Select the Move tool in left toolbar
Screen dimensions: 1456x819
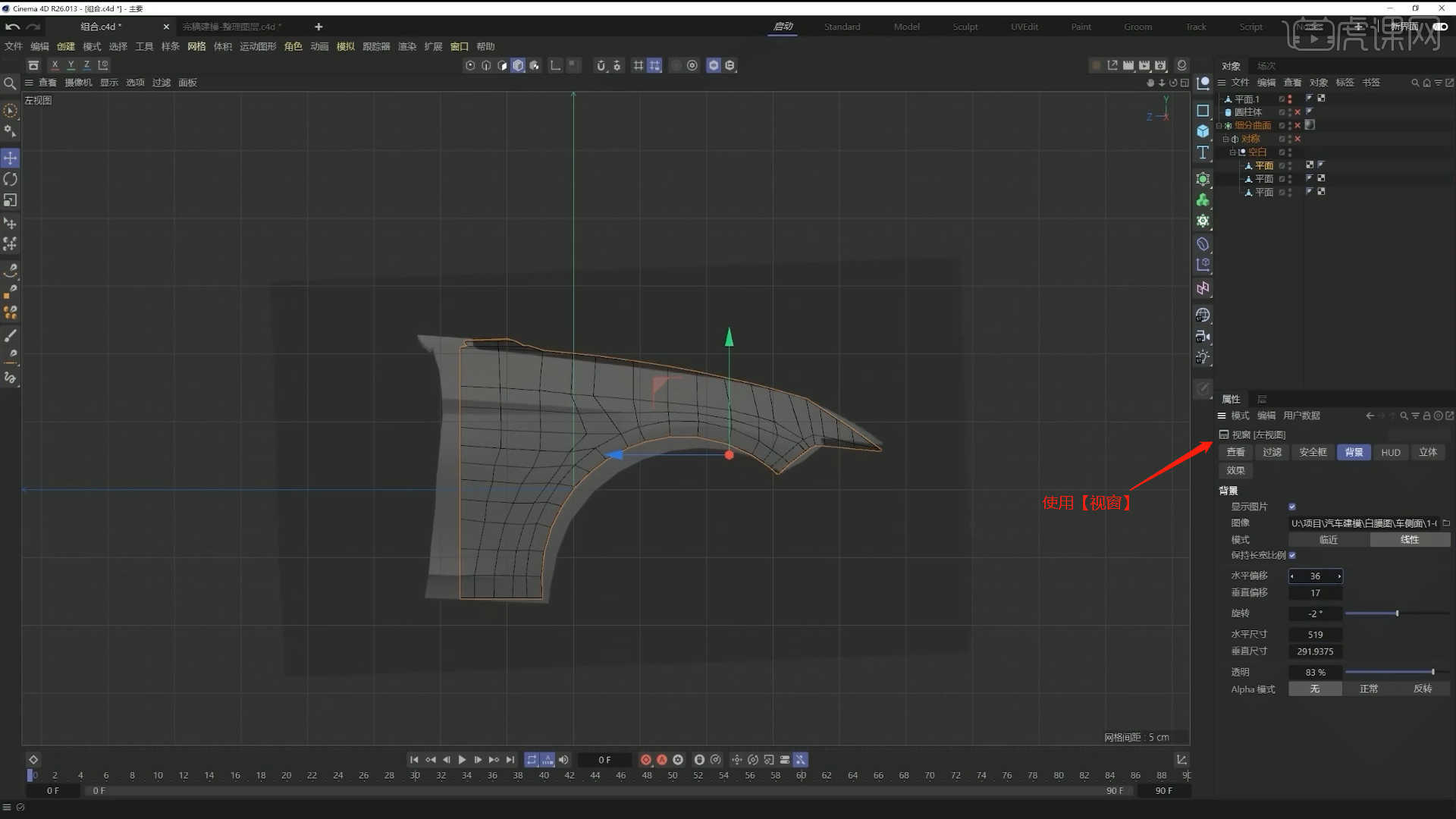point(10,158)
